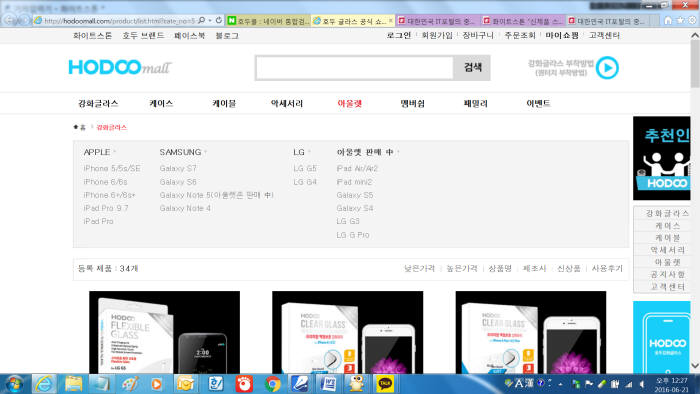Close the active 호두 글라스 tab
Screen dimensions: 700x394
[391, 20]
